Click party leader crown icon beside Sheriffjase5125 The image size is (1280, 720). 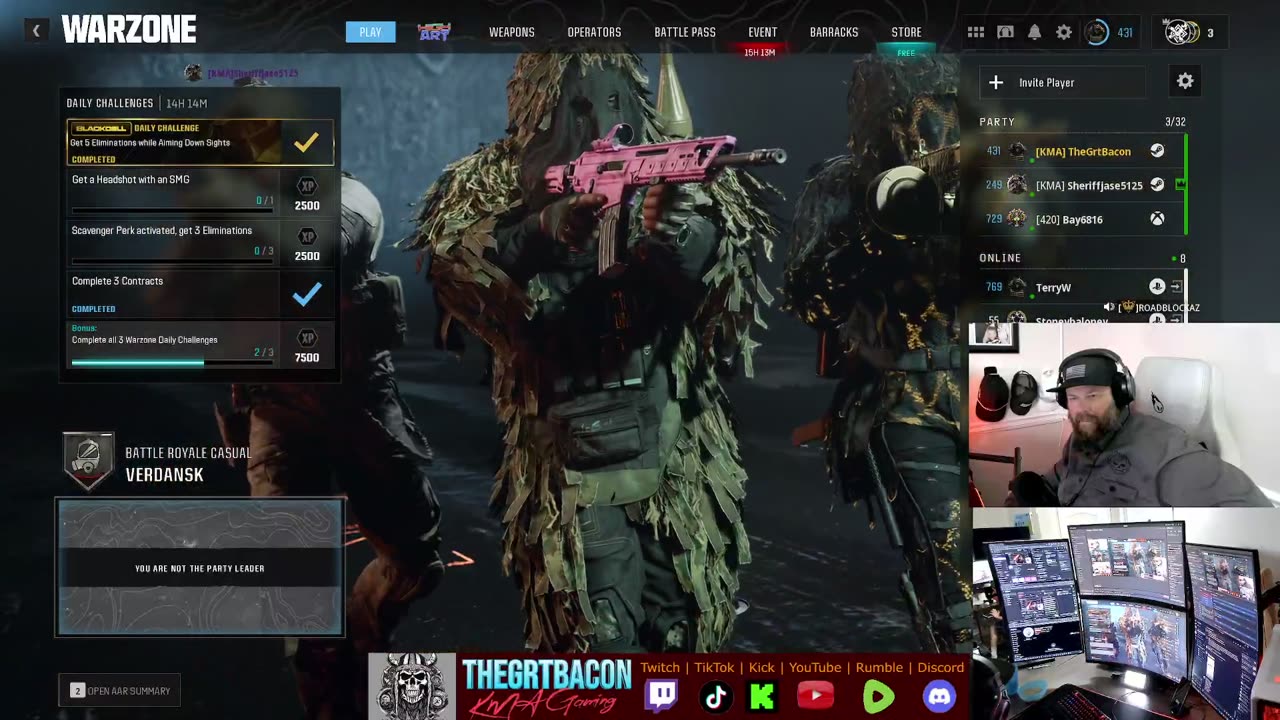click(x=1181, y=185)
